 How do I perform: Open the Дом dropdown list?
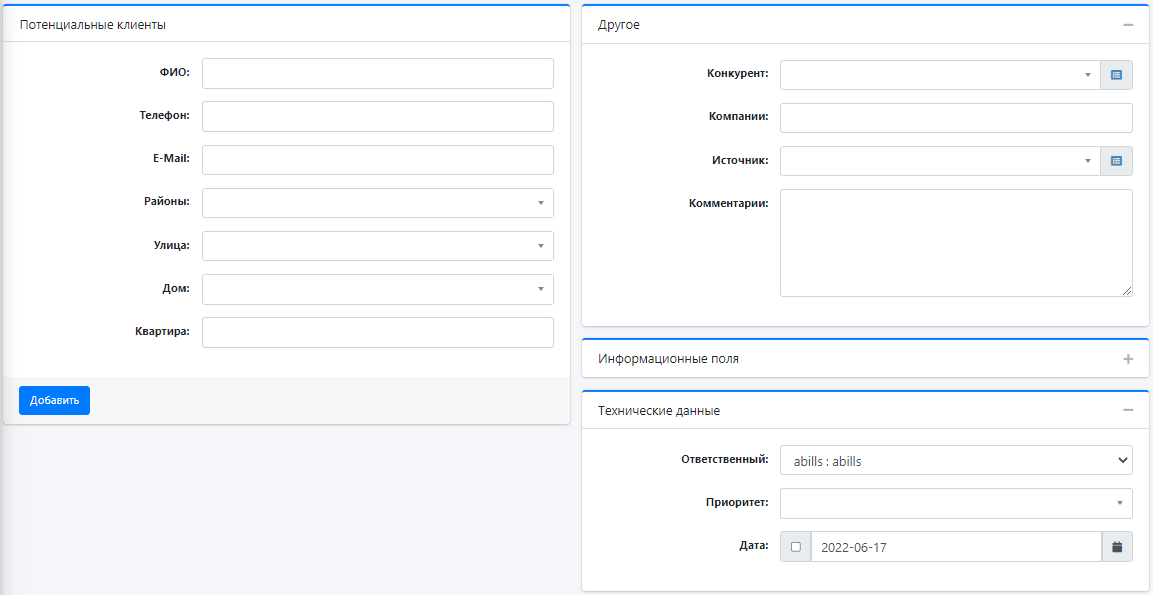pyautogui.click(x=378, y=289)
